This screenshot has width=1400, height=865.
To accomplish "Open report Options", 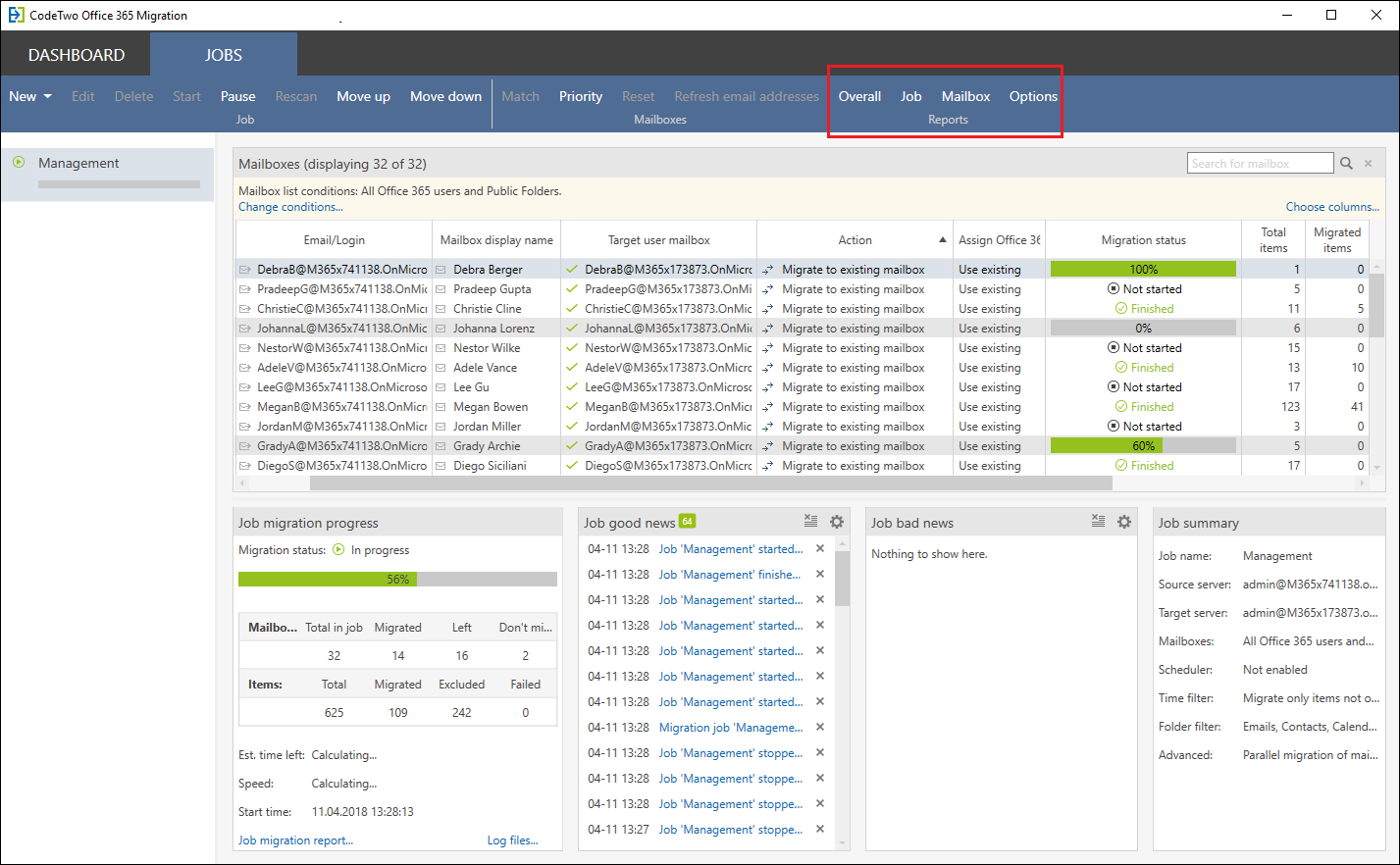I will click(1033, 96).
